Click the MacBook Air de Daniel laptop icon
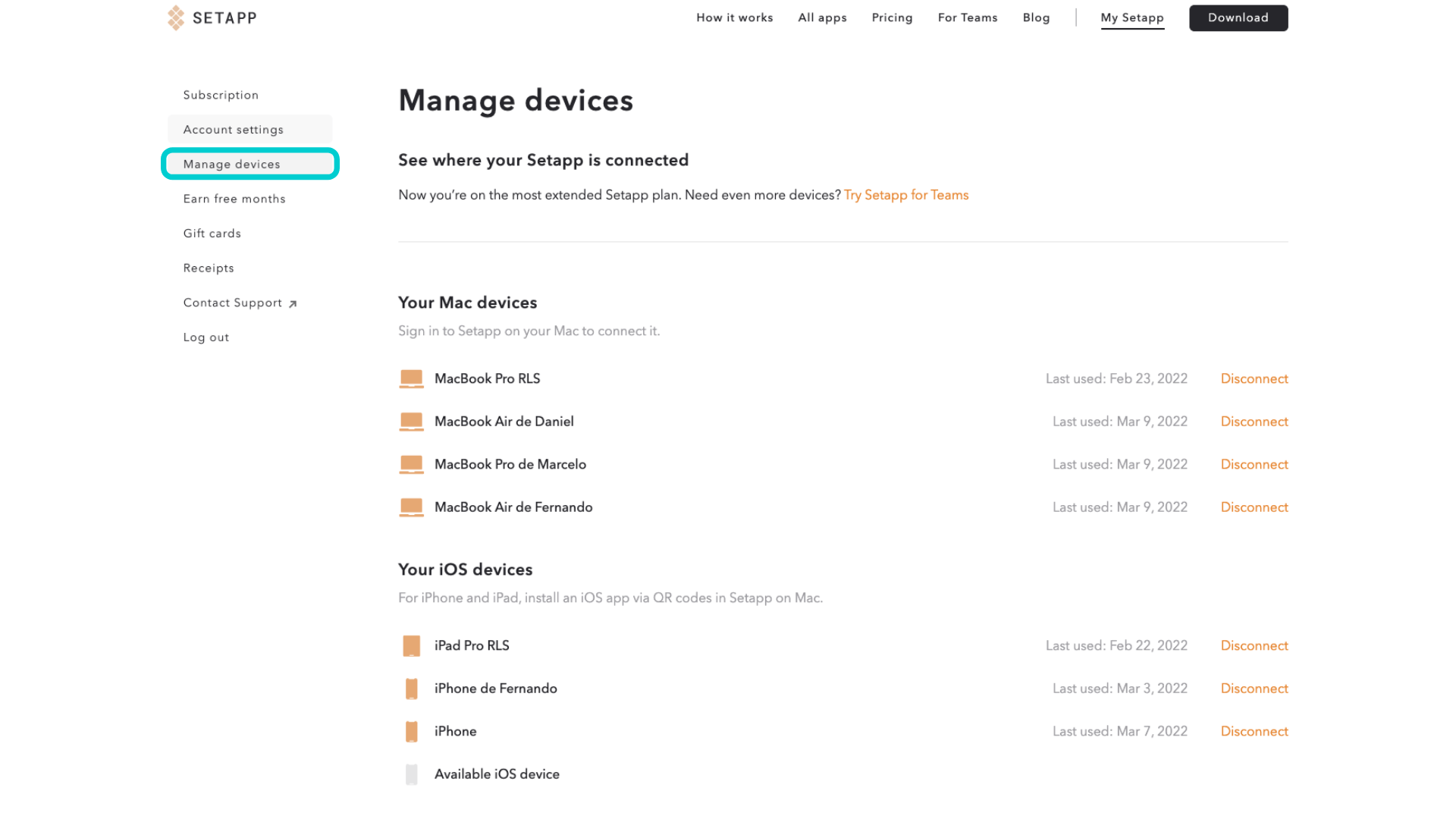The width and height of the screenshot is (1456, 819). 411,422
